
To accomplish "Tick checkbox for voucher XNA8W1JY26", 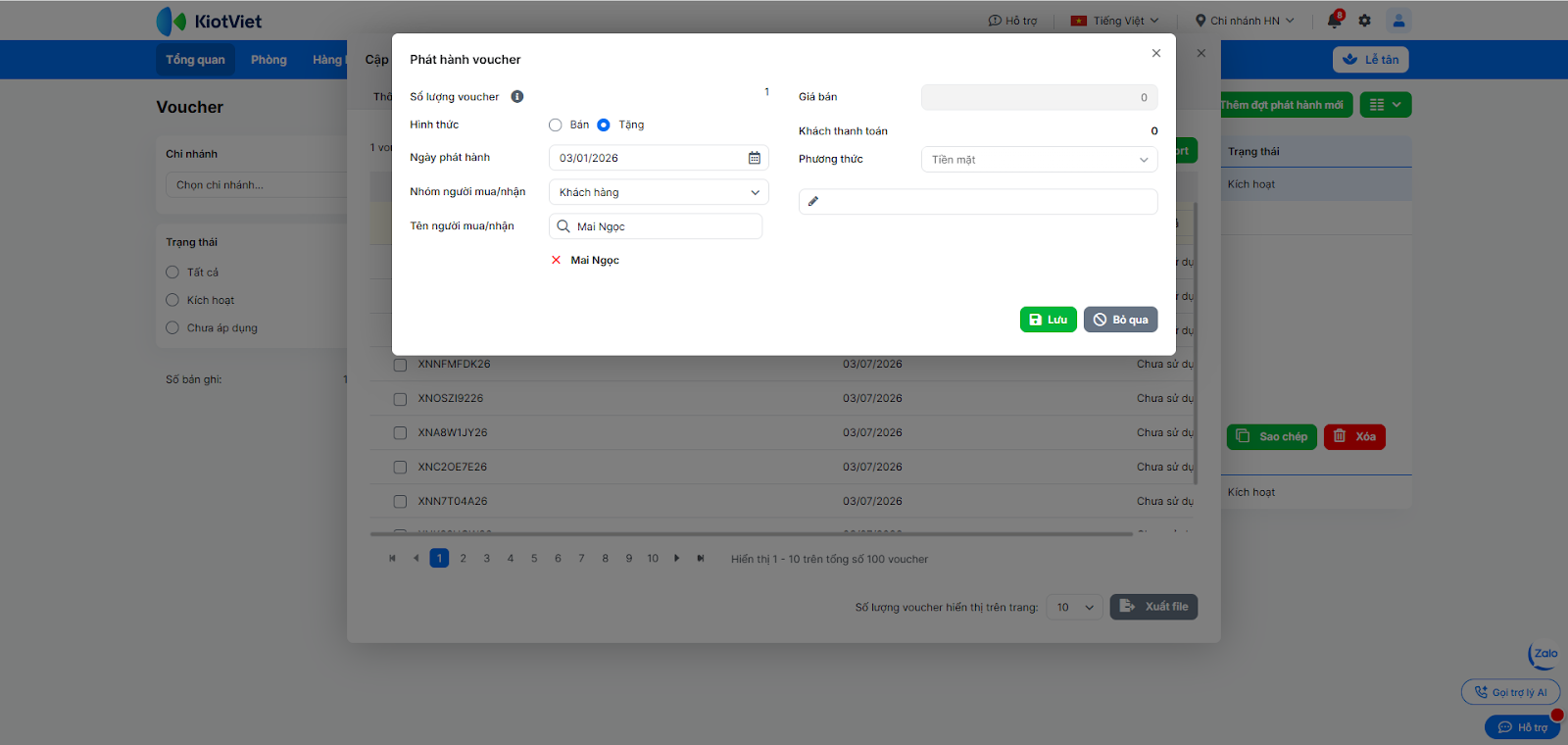I will pyautogui.click(x=400, y=433).
